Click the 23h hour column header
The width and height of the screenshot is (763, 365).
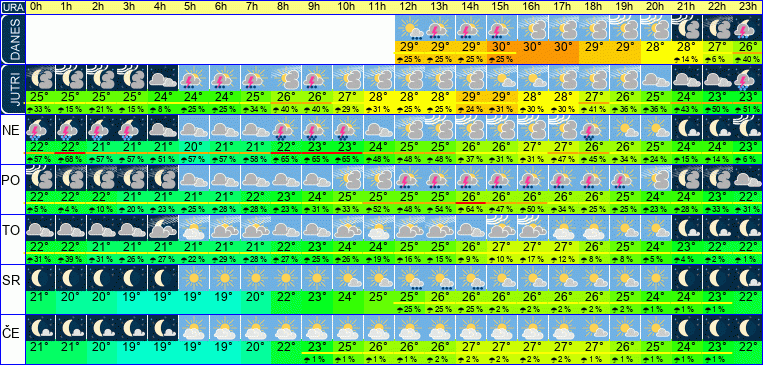click(747, 7)
